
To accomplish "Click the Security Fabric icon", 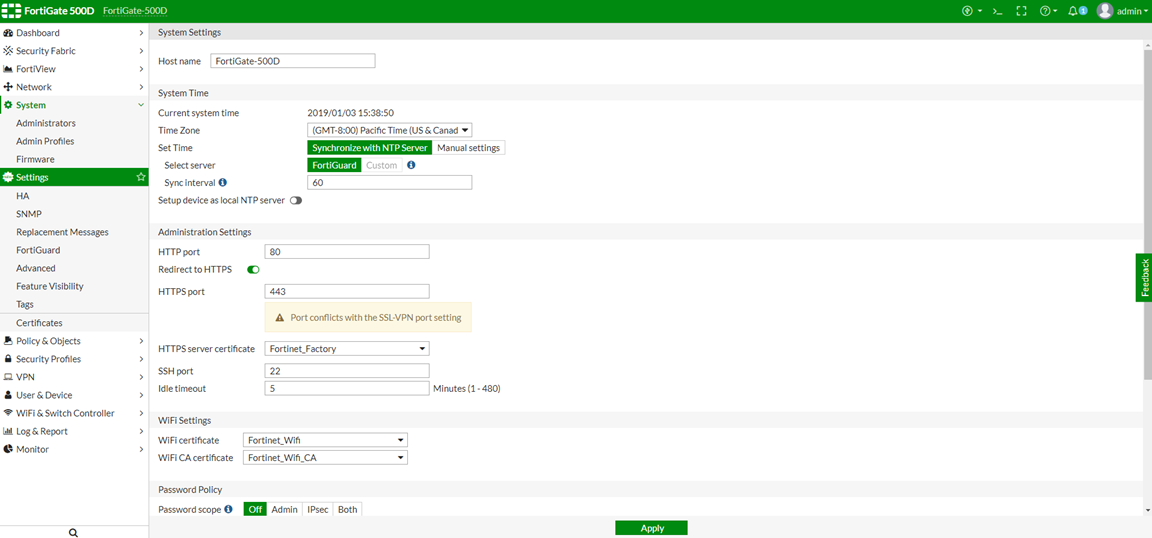I will click(x=8, y=51).
